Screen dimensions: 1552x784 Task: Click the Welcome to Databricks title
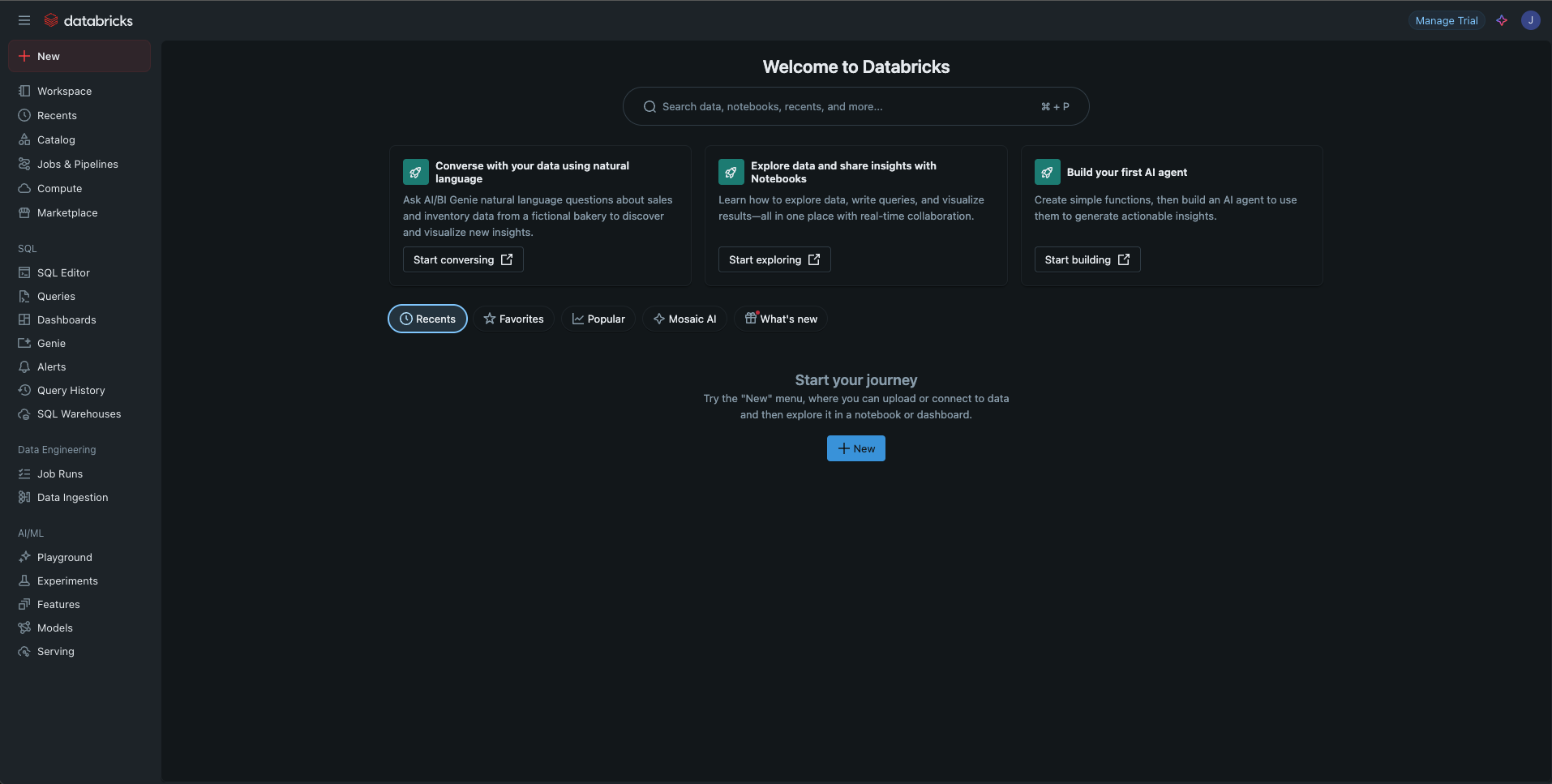click(856, 66)
